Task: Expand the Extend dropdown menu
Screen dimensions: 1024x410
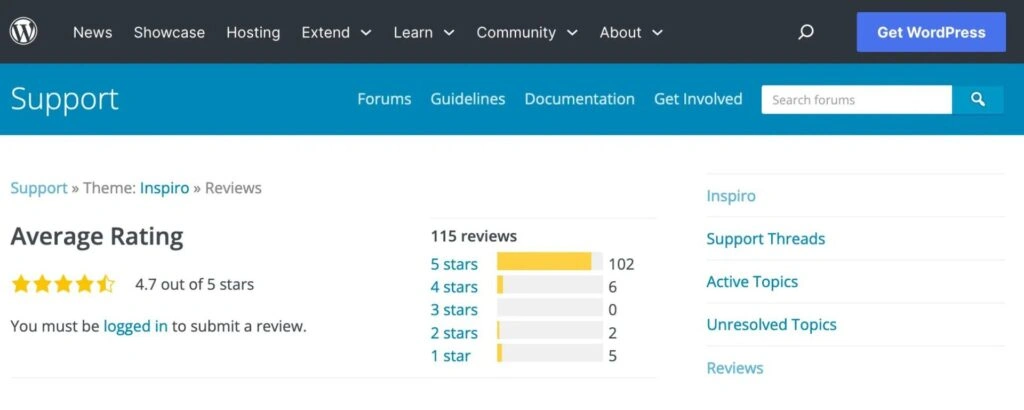Action: (x=336, y=32)
